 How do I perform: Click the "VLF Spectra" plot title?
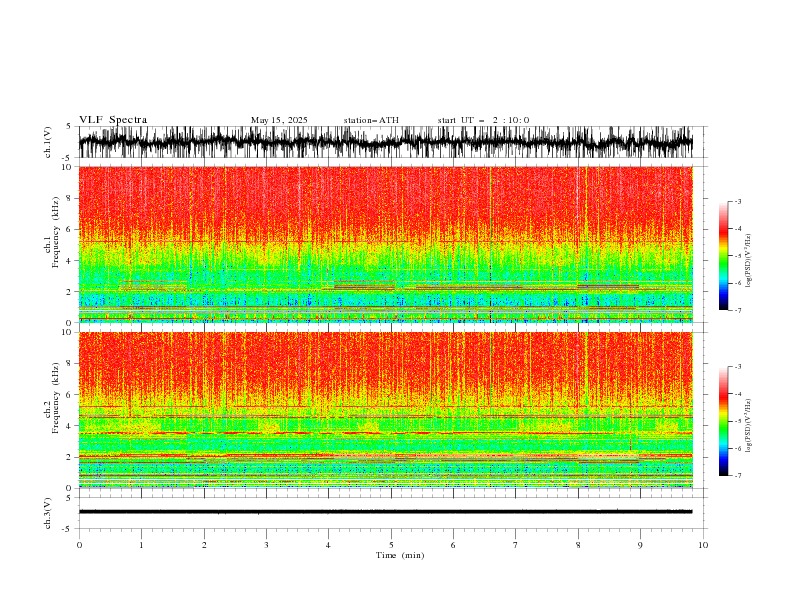point(113,120)
